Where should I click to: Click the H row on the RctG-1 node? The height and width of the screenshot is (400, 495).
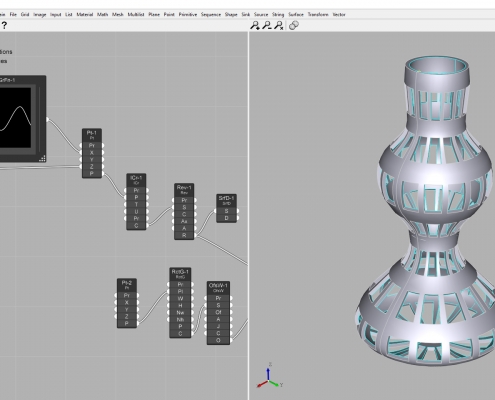click(180, 305)
